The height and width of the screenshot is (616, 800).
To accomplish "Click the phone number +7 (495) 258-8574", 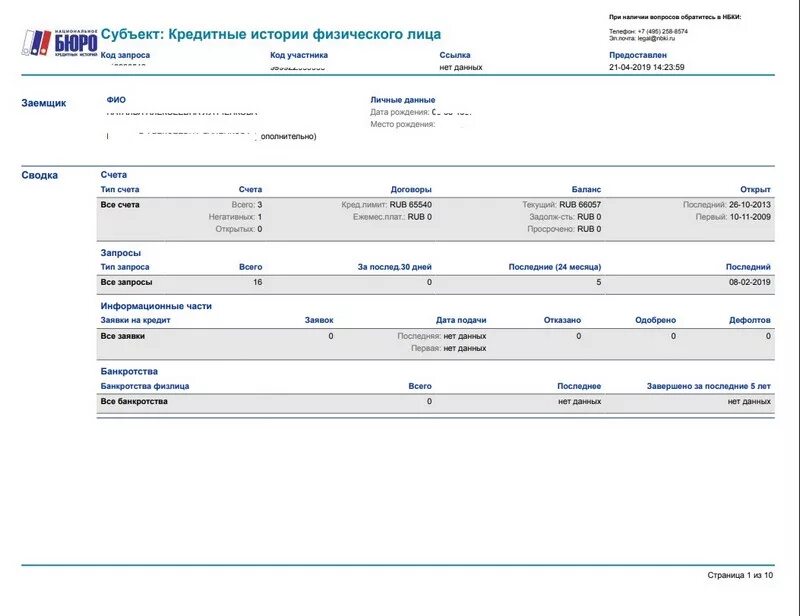I will [x=663, y=31].
